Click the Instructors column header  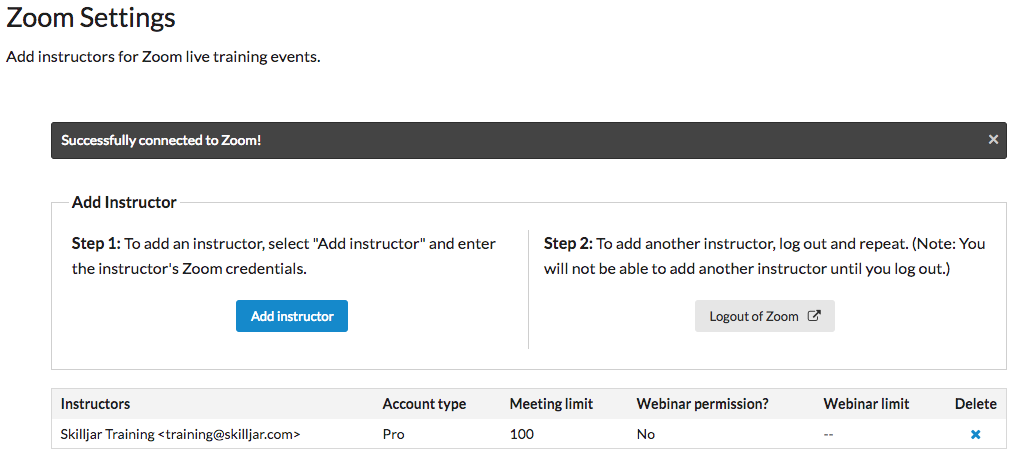click(x=96, y=404)
